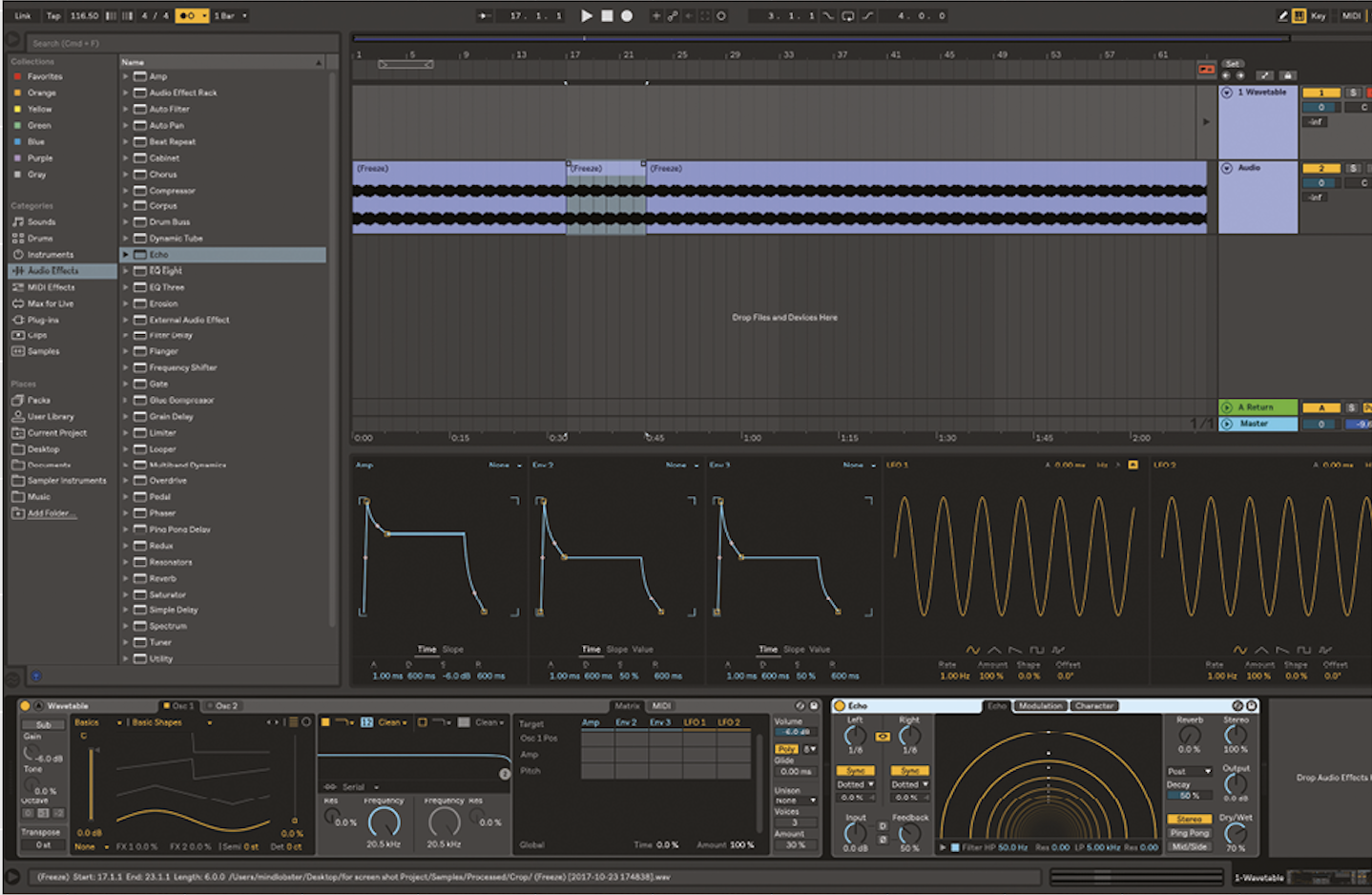
Task: Click the Link button
Action: pyautogui.click(x=23, y=15)
